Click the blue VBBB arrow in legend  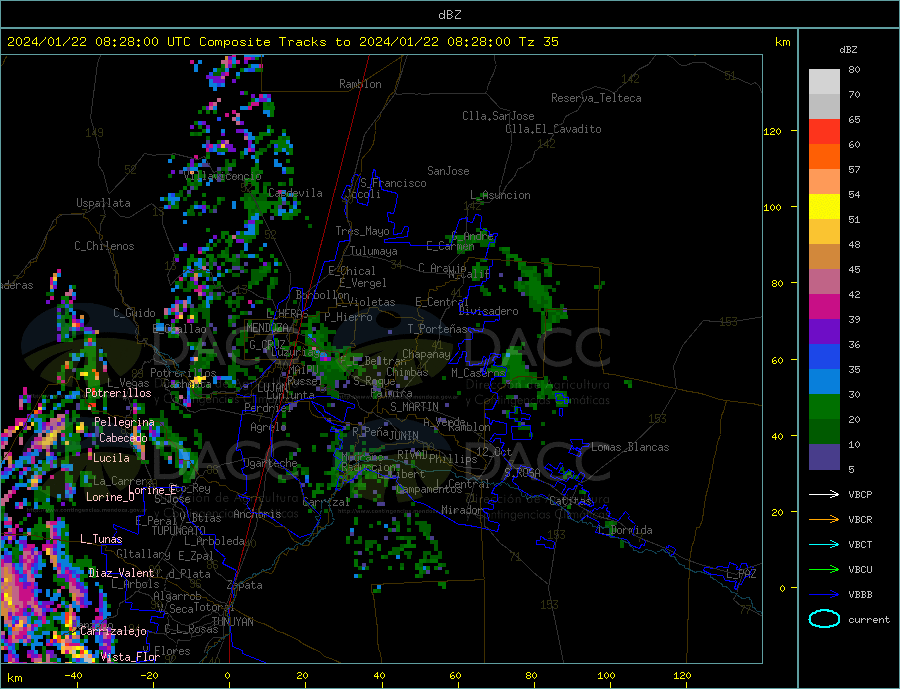click(824, 594)
